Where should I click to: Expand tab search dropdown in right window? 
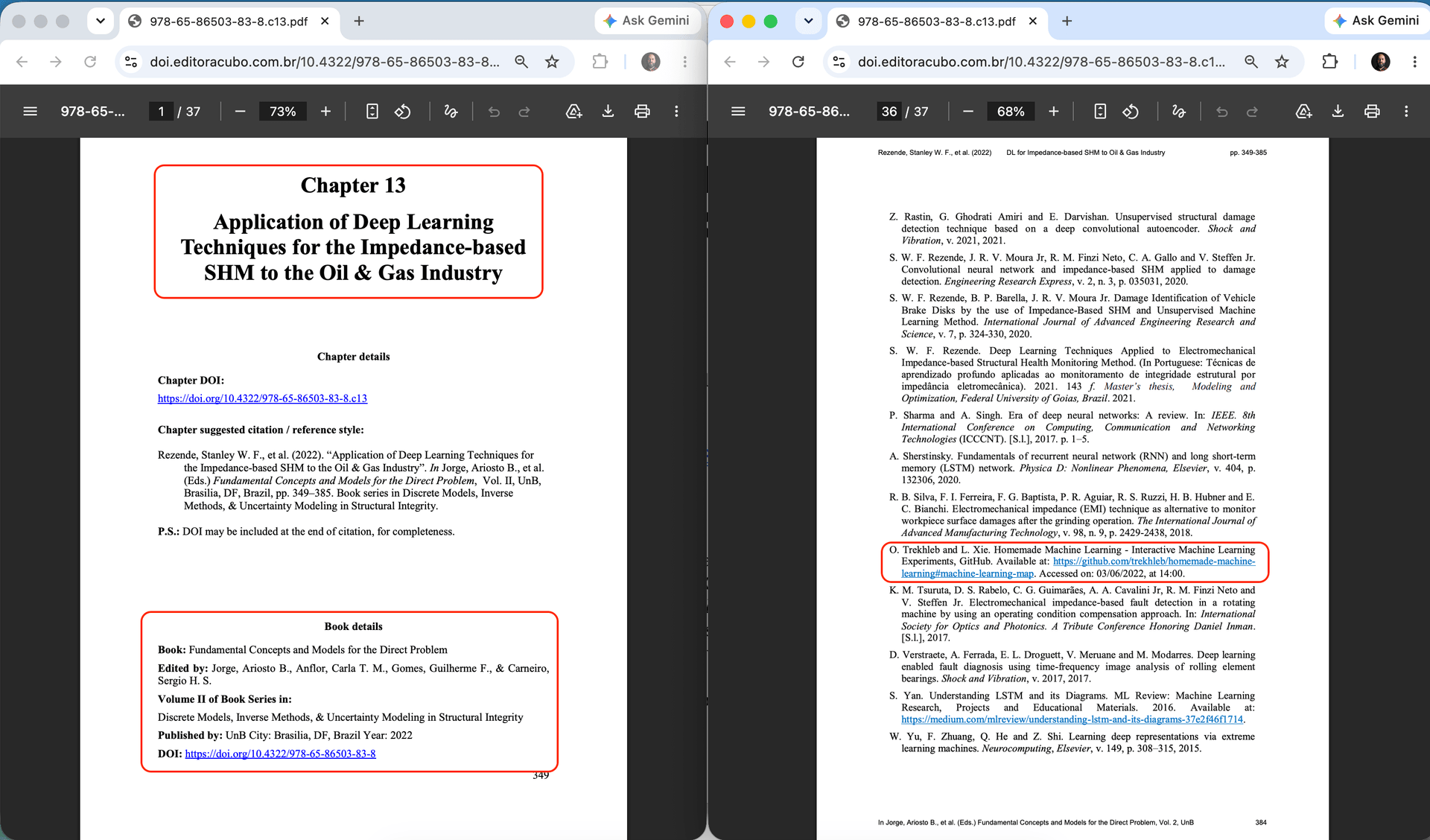pos(808,21)
